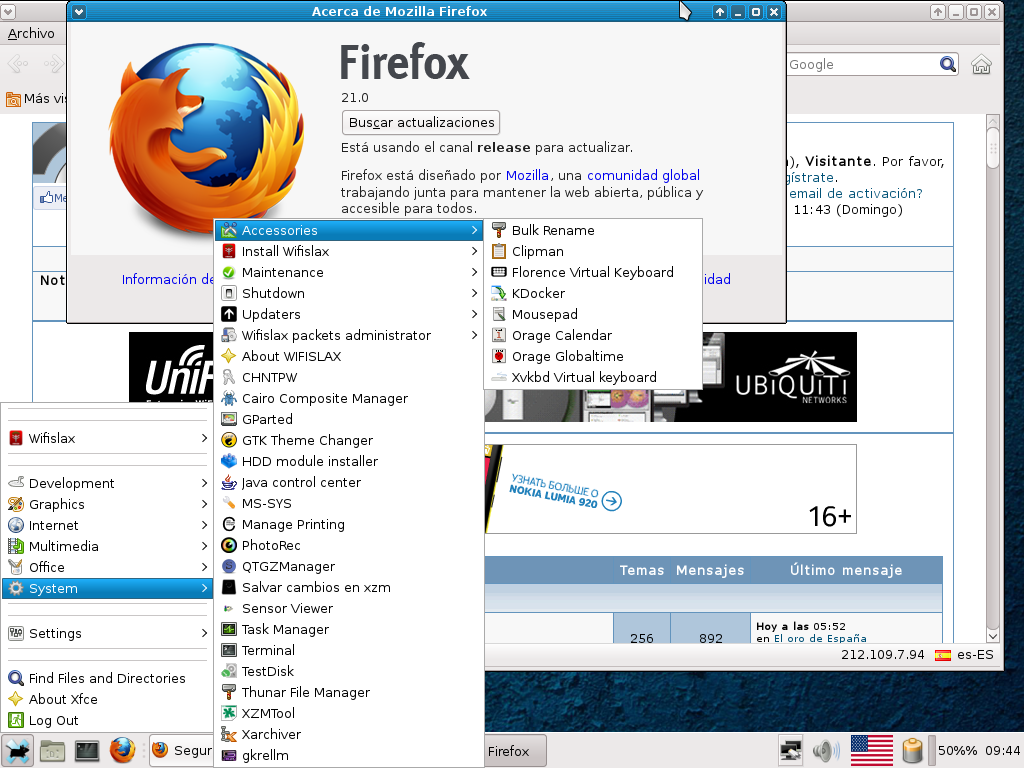
Task: Launch GParted partition editor
Action: (349, 419)
